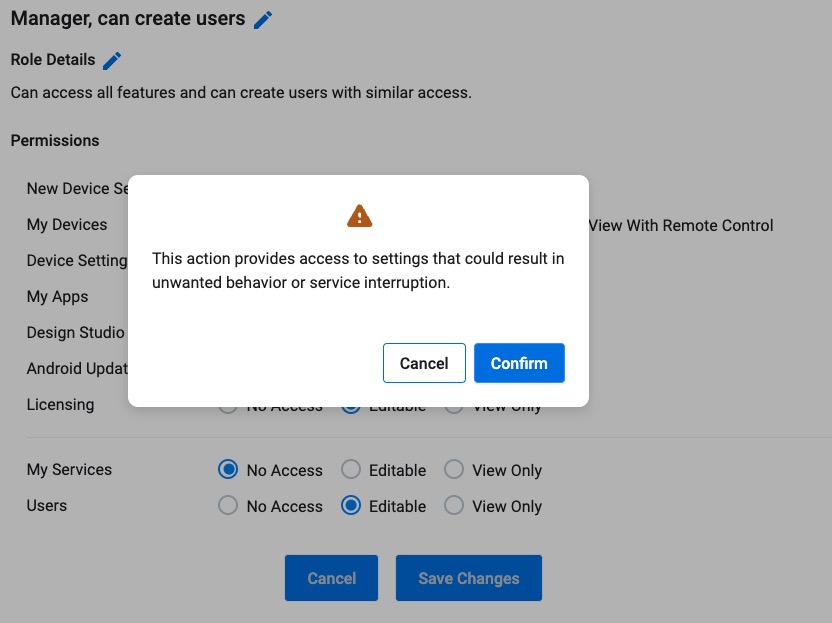
Task: Select No Access for My Services
Action: point(228,470)
